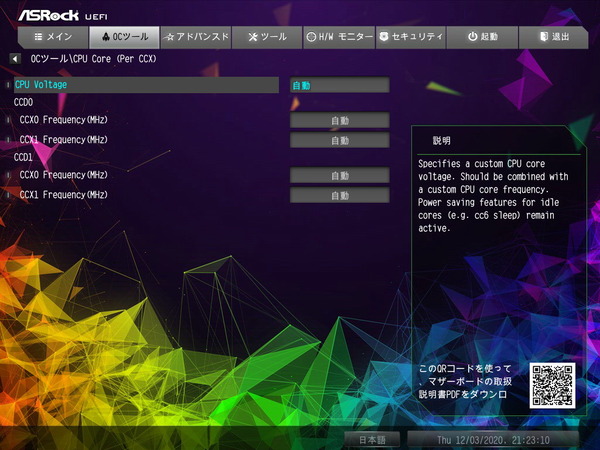The height and width of the screenshot is (450, 600).
Task: Select the CPU Voltage setting row
Action: click(145, 86)
